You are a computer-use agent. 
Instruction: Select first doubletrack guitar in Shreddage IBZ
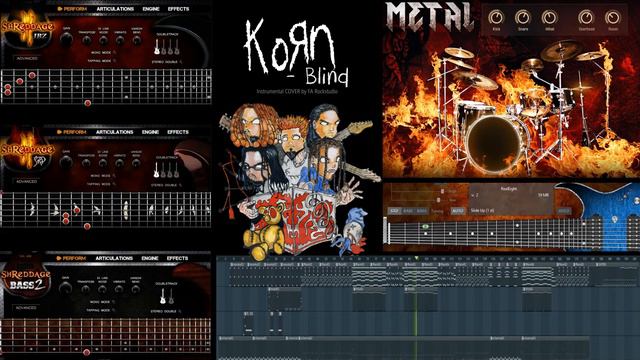(157, 47)
